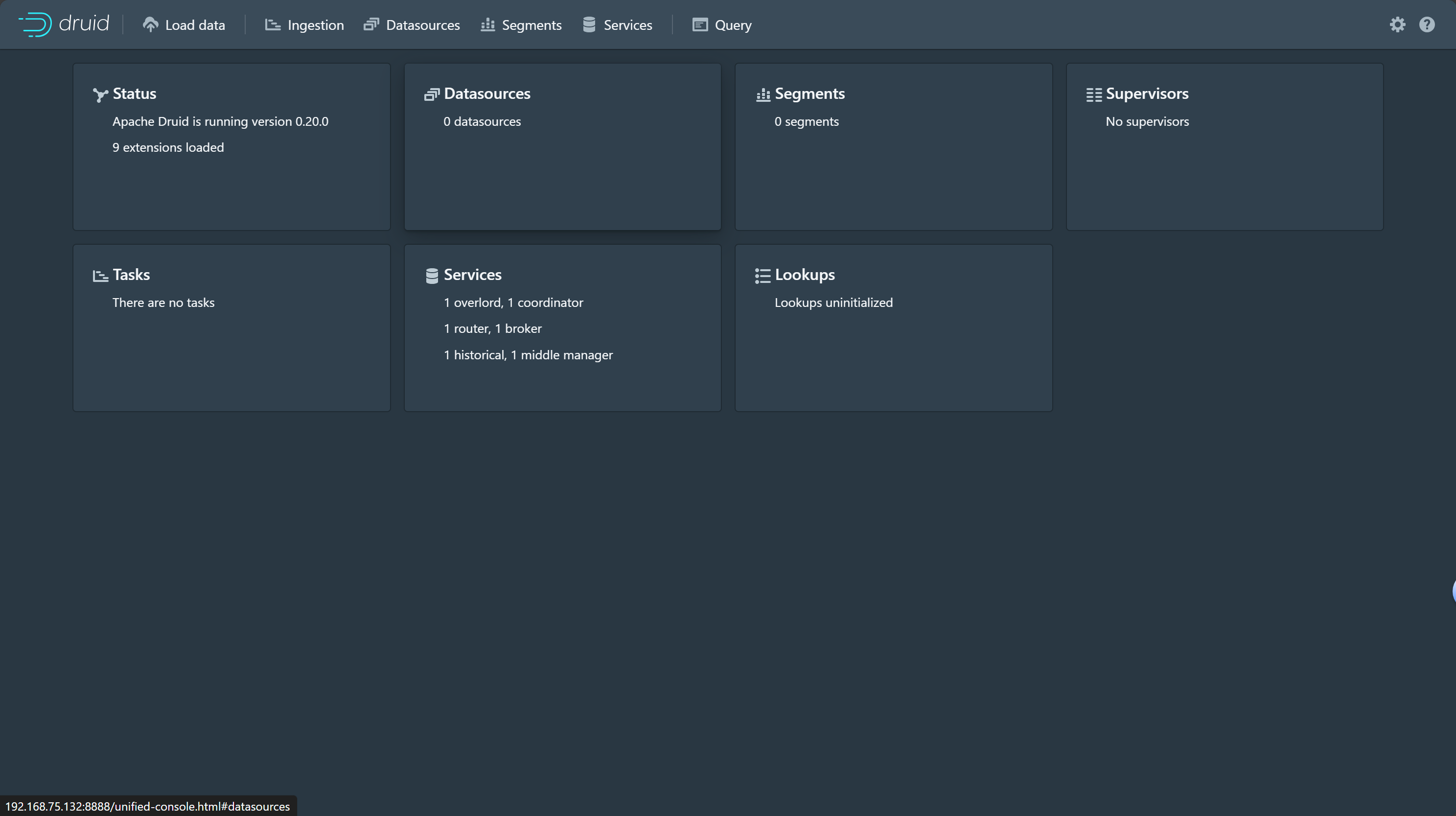Click the Segments bar-chart icon in navbar
This screenshot has height=816, width=1456.
488,24
